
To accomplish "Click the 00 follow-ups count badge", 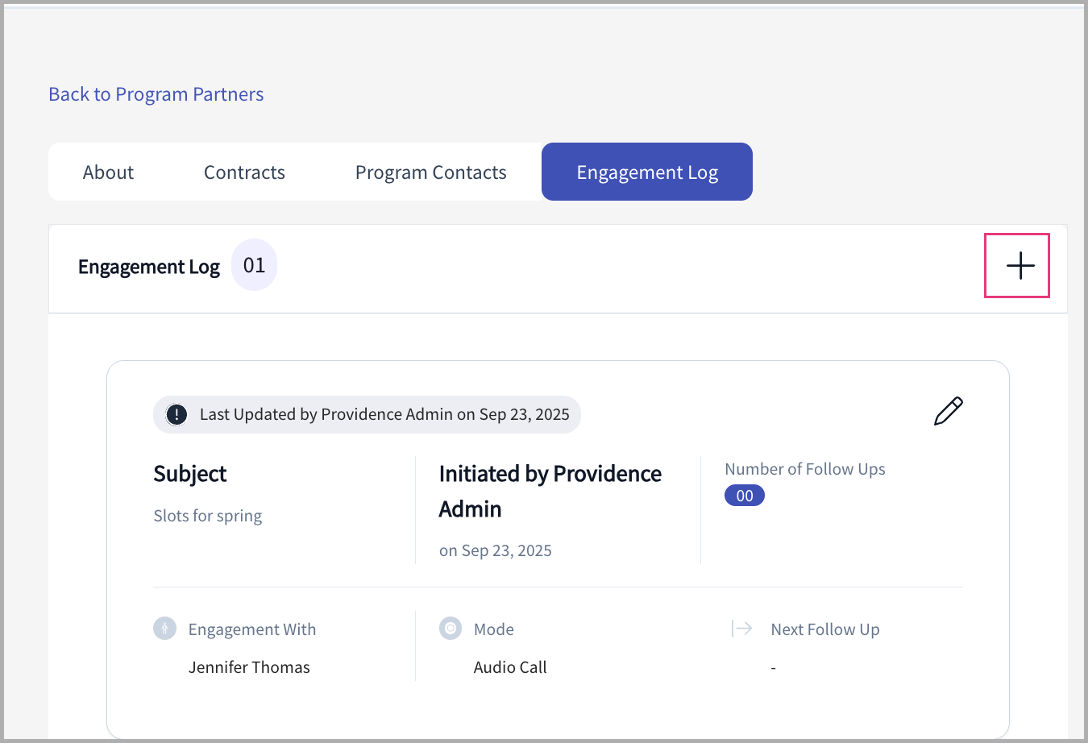I will [x=745, y=495].
